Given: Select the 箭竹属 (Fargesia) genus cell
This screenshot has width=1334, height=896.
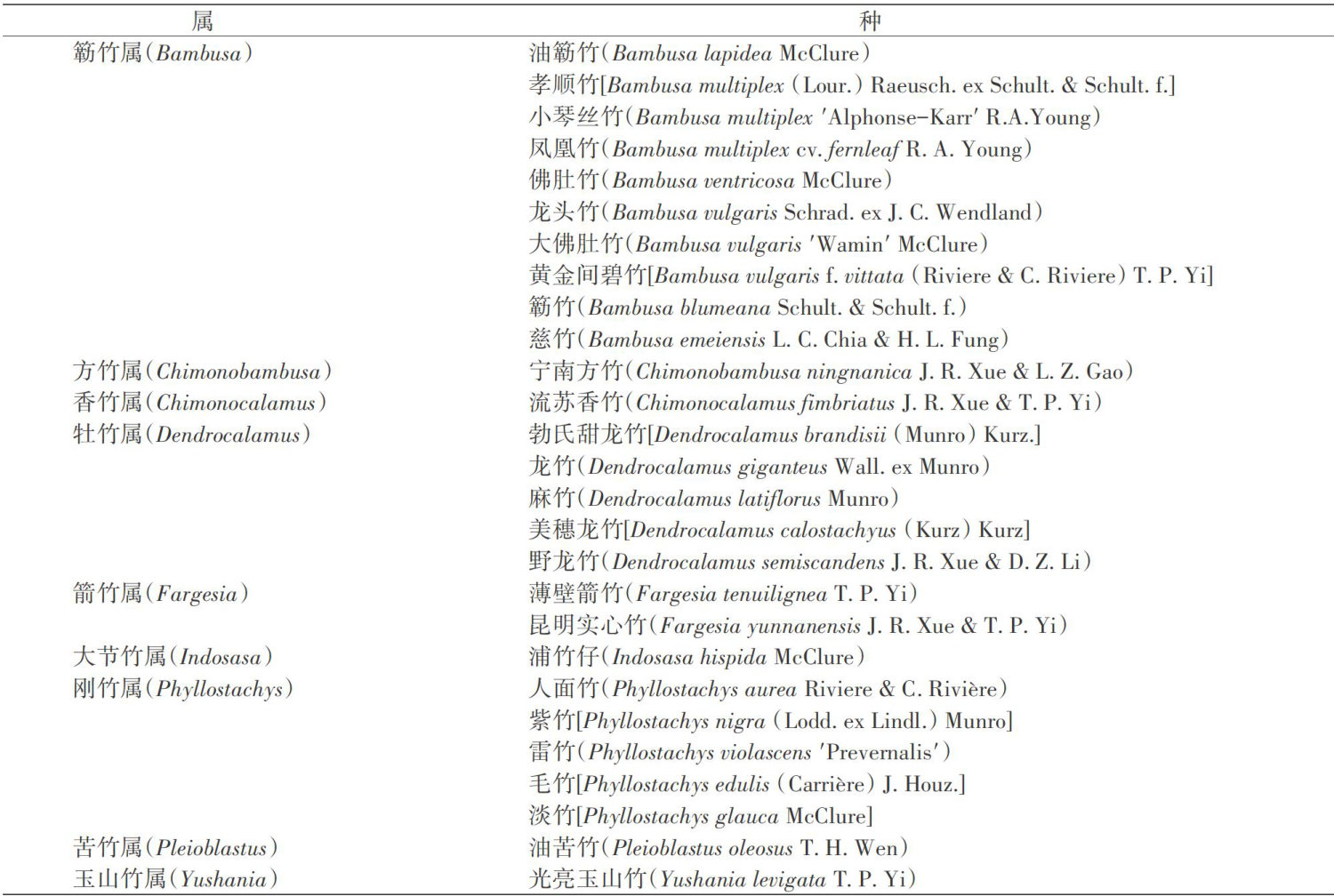Looking at the screenshot, I should coord(160,594).
